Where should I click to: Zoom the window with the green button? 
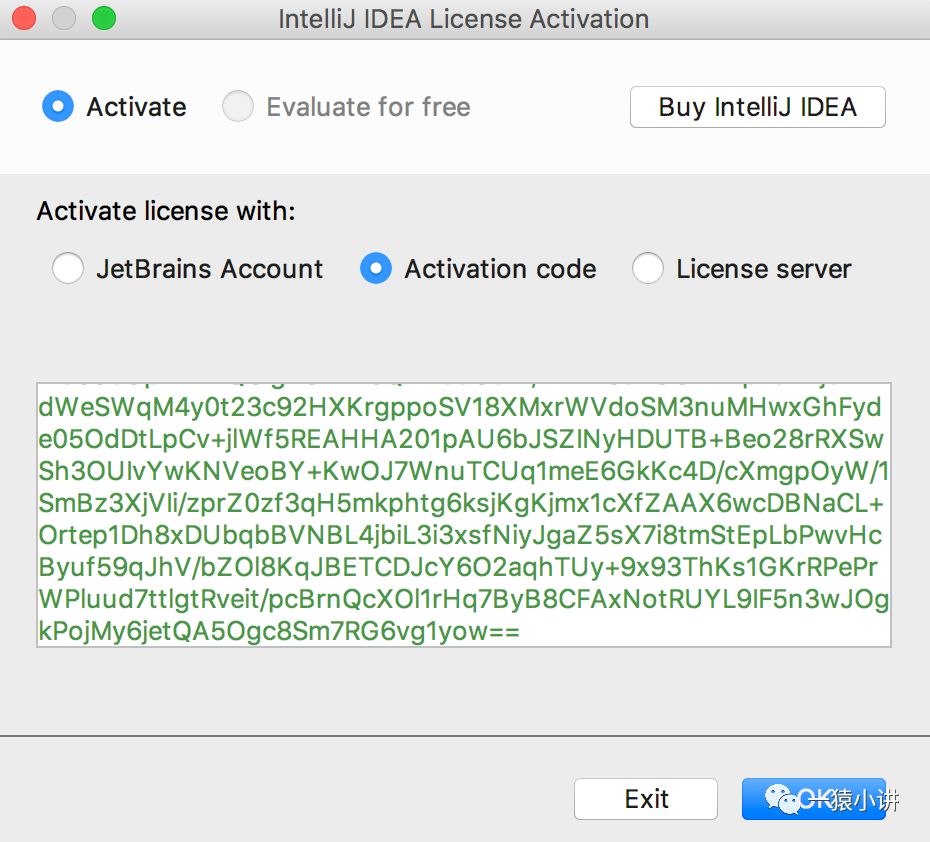pos(103,18)
